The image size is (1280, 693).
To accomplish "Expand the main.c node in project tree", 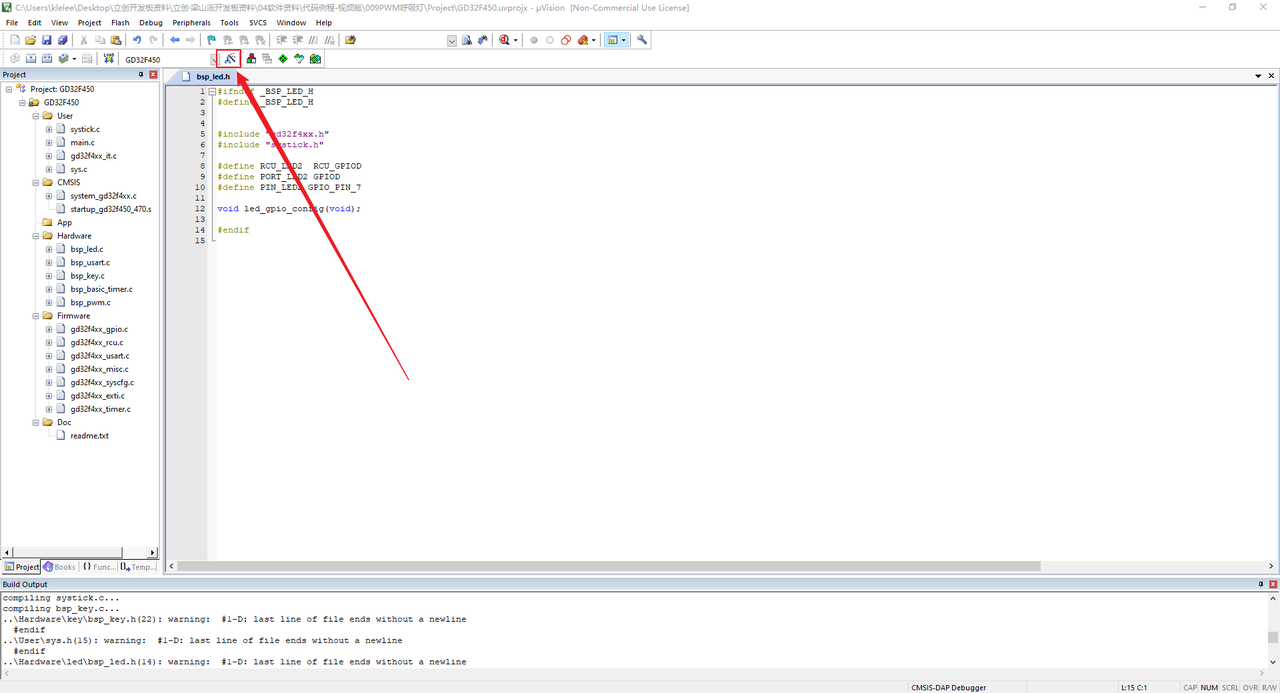I will (49, 143).
